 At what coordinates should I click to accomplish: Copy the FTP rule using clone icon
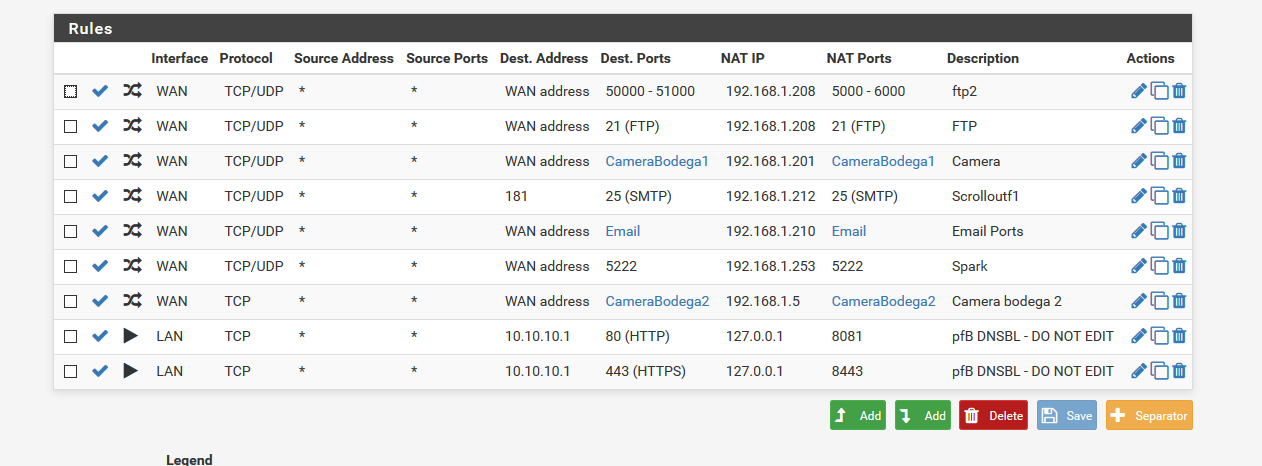click(1160, 126)
